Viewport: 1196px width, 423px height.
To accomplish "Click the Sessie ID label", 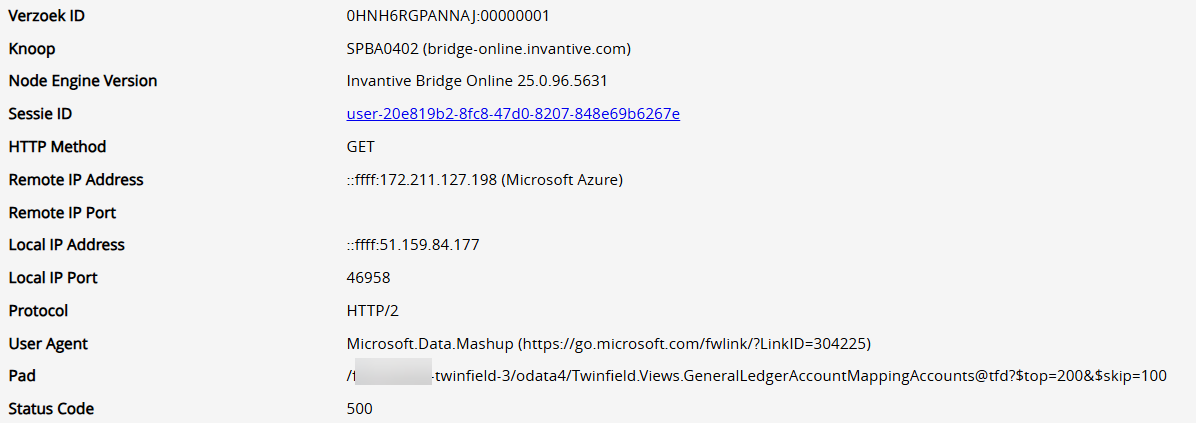I will pos(40,114).
